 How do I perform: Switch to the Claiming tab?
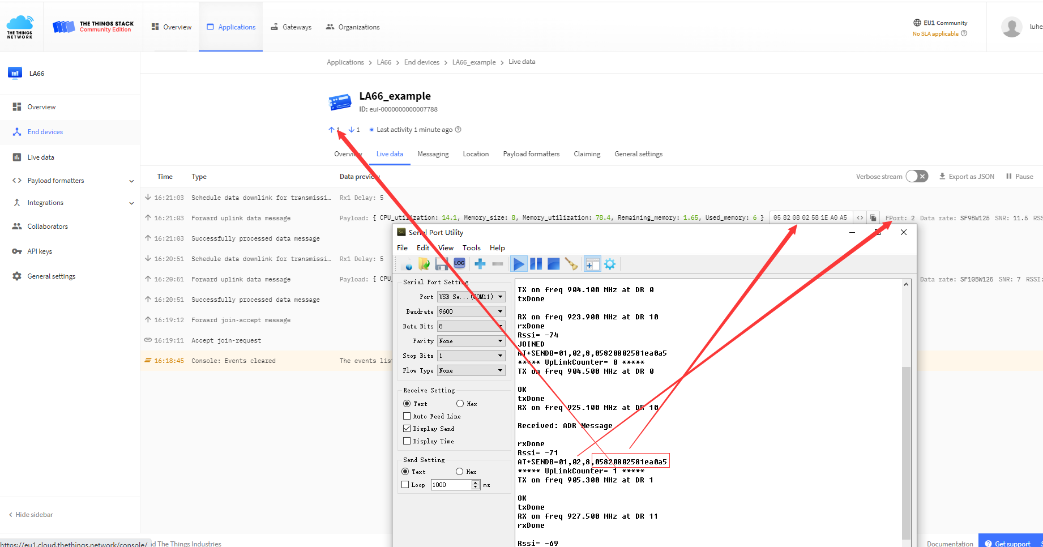(x=587, y=154)
